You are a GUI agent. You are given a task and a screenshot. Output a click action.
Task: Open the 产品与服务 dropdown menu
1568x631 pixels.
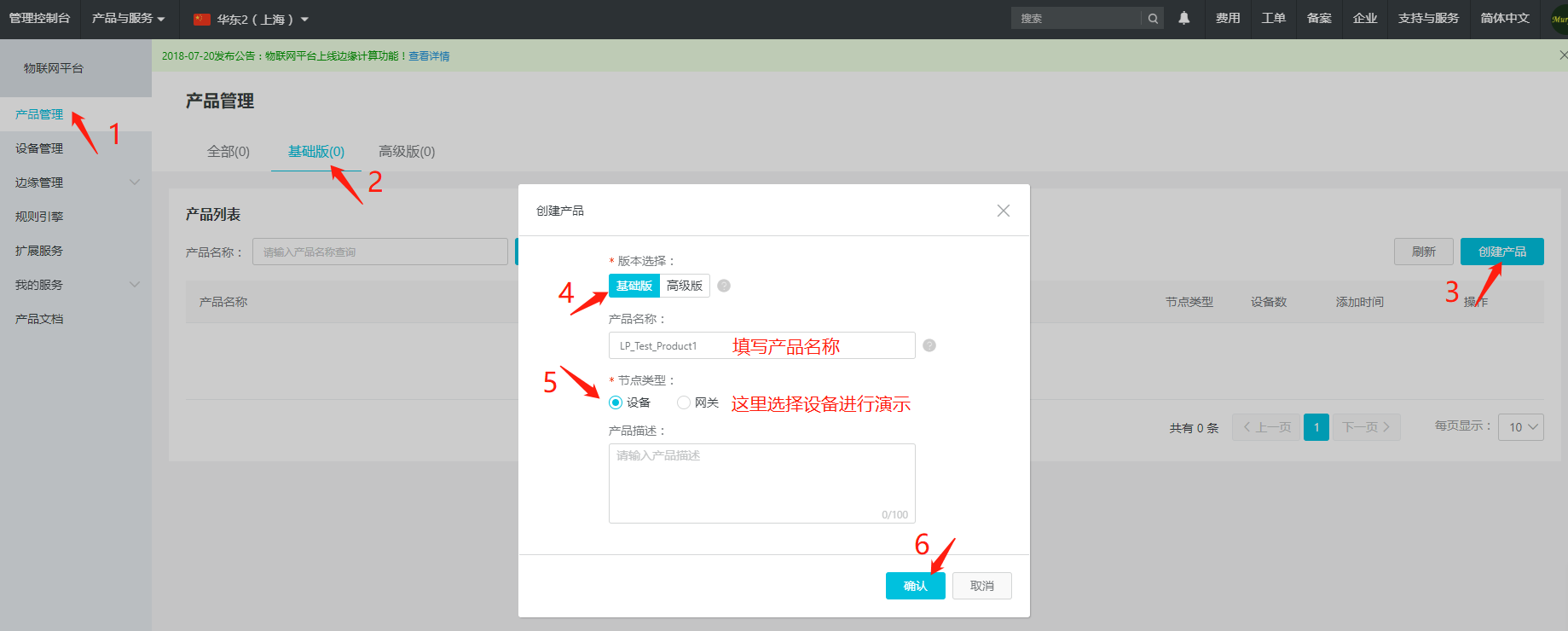[128, 18]
